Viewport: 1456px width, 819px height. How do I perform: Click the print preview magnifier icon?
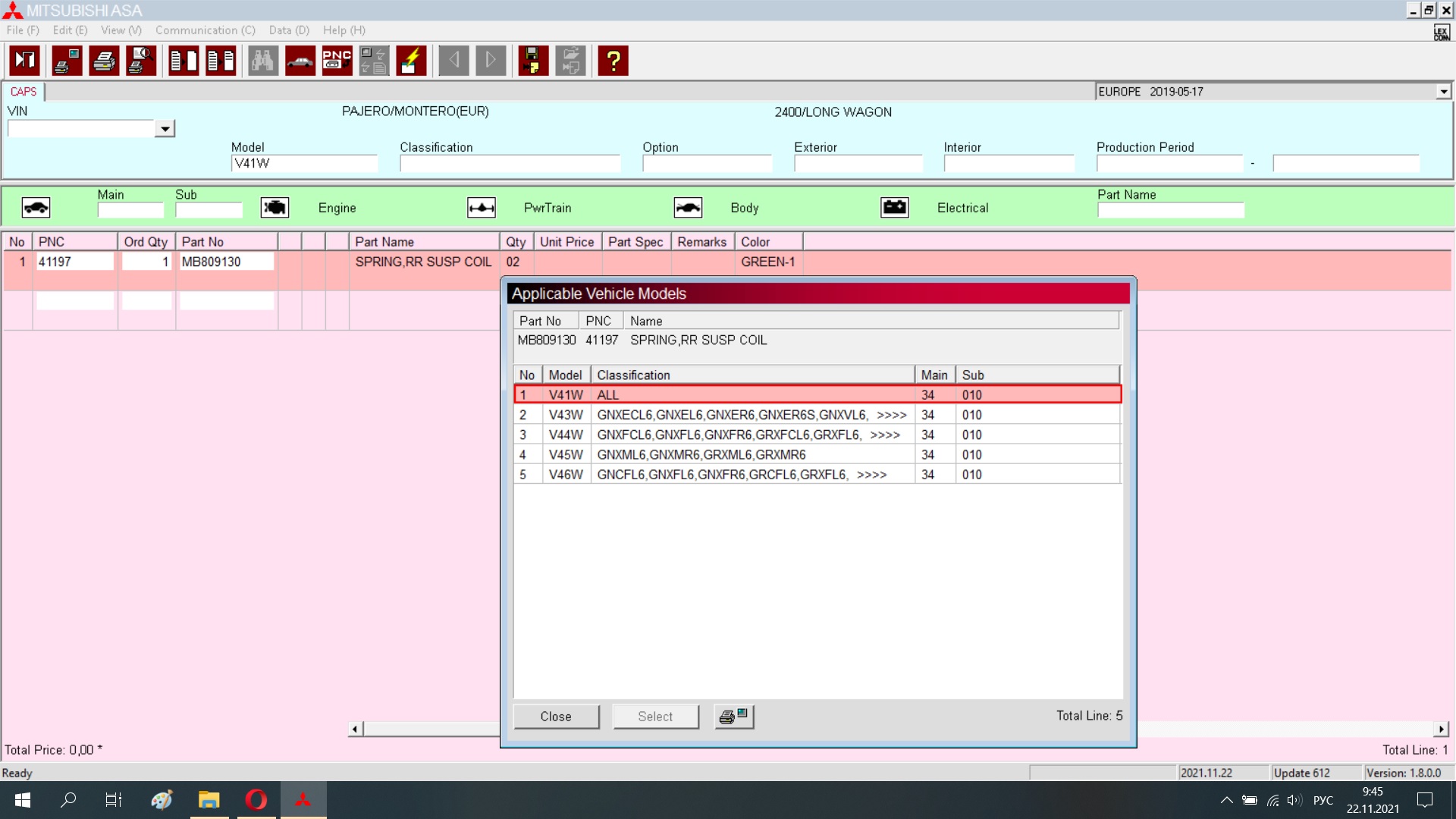pyautogui.click(x=141, y=61)
